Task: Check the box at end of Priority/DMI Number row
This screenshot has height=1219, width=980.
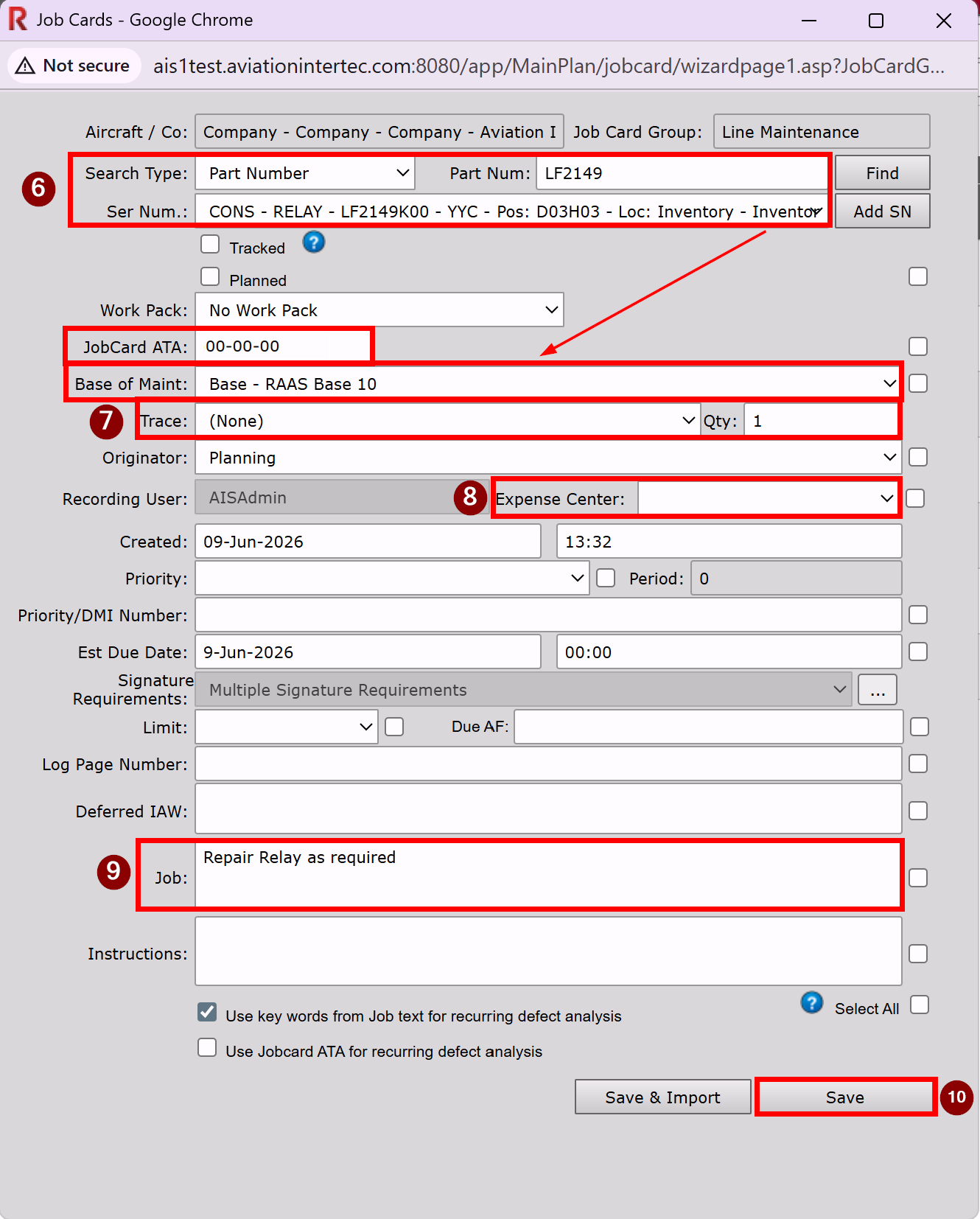Action: (918, 615)
